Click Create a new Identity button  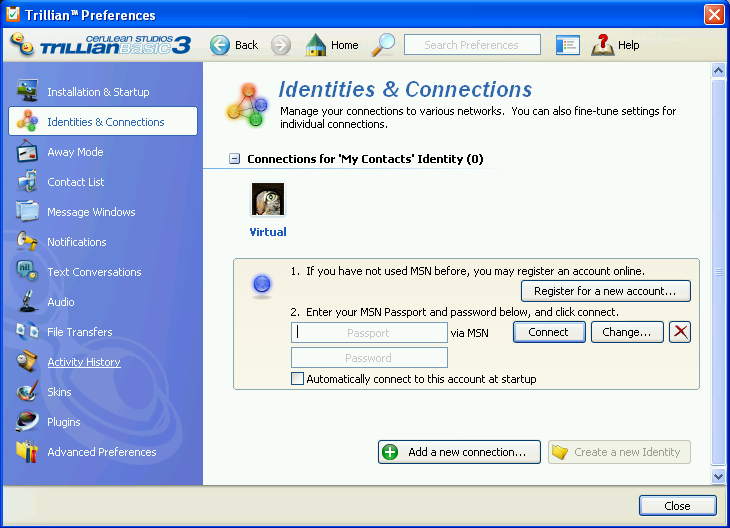[619, 452]
